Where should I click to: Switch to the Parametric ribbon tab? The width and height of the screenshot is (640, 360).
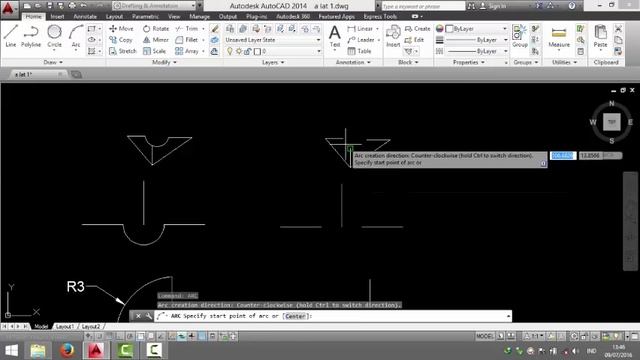(x=145, y=17)
